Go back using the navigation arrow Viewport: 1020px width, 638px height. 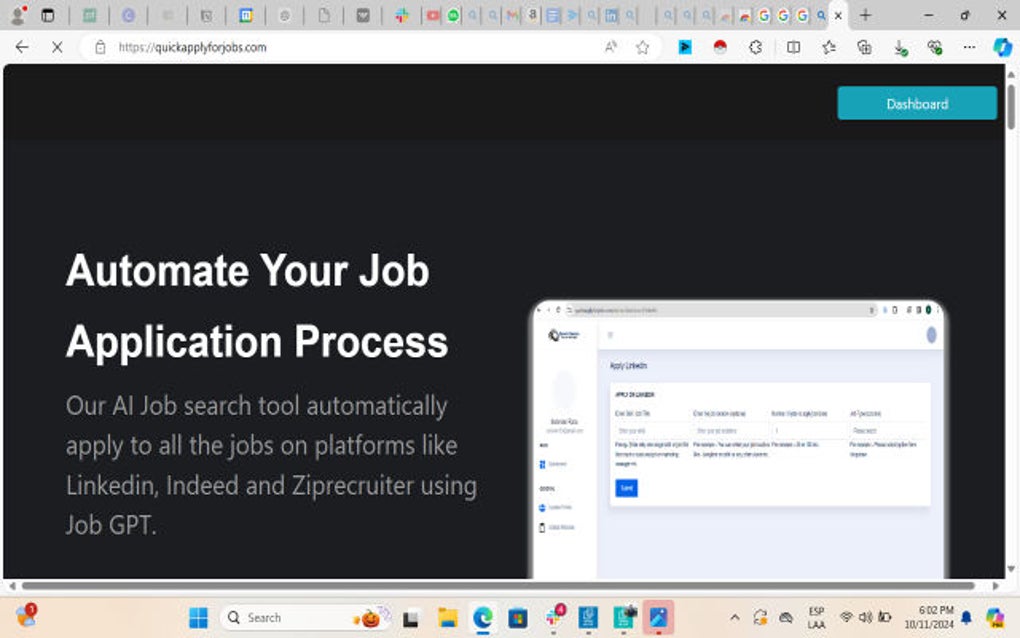click(21, 47)
